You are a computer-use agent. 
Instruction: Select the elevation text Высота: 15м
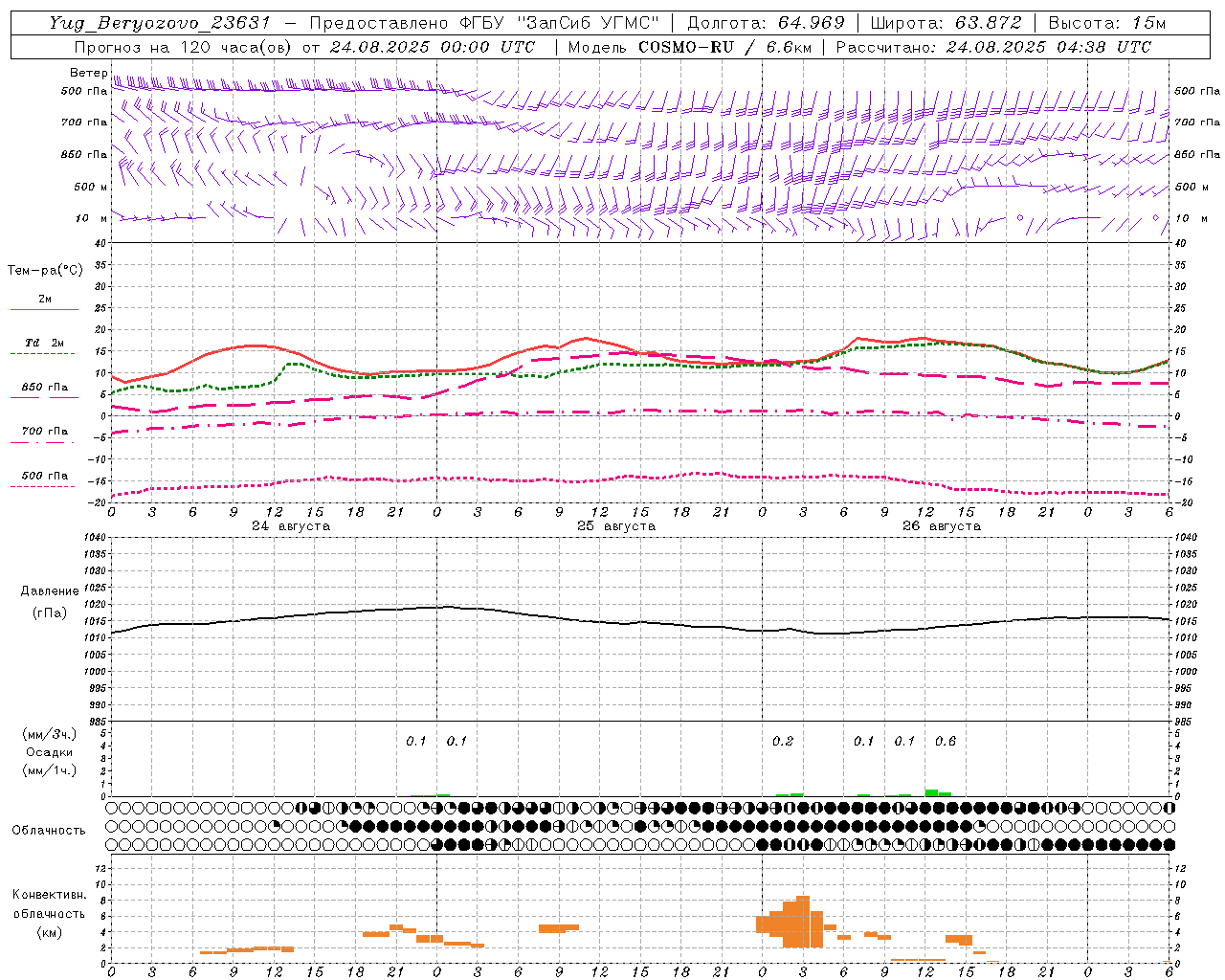pos(1107,22)
